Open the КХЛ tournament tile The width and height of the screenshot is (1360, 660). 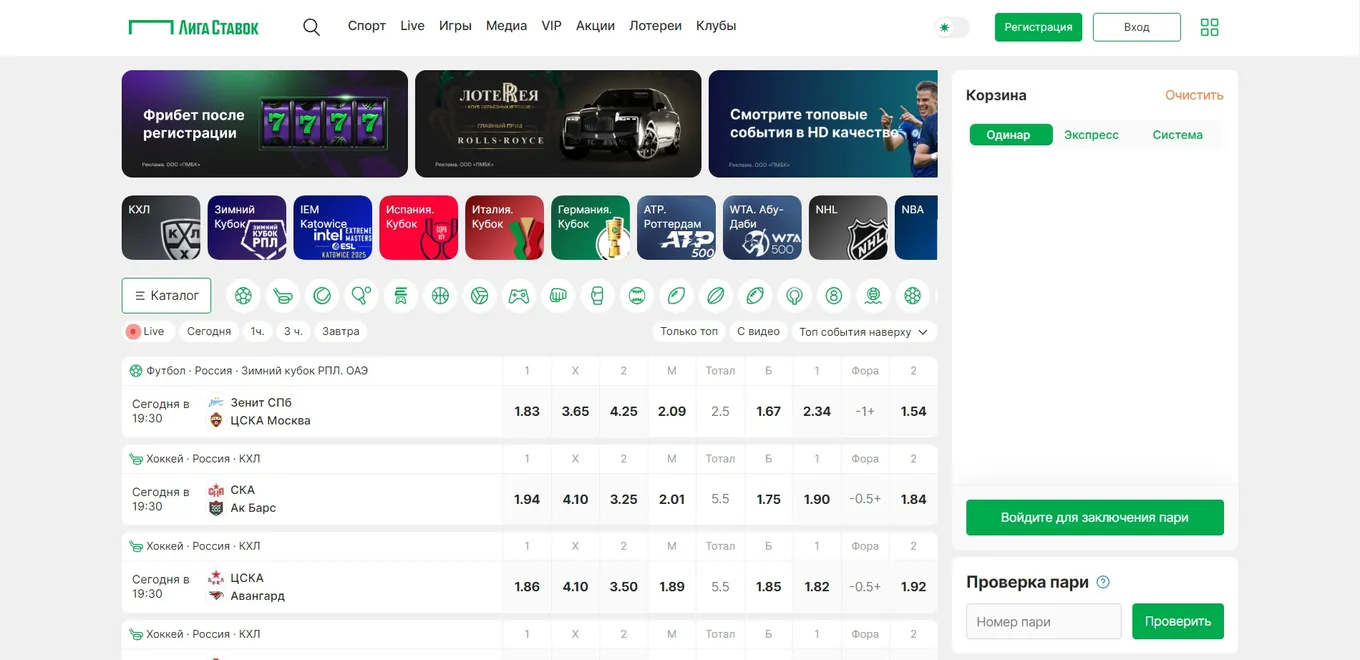tap(161, 228)
